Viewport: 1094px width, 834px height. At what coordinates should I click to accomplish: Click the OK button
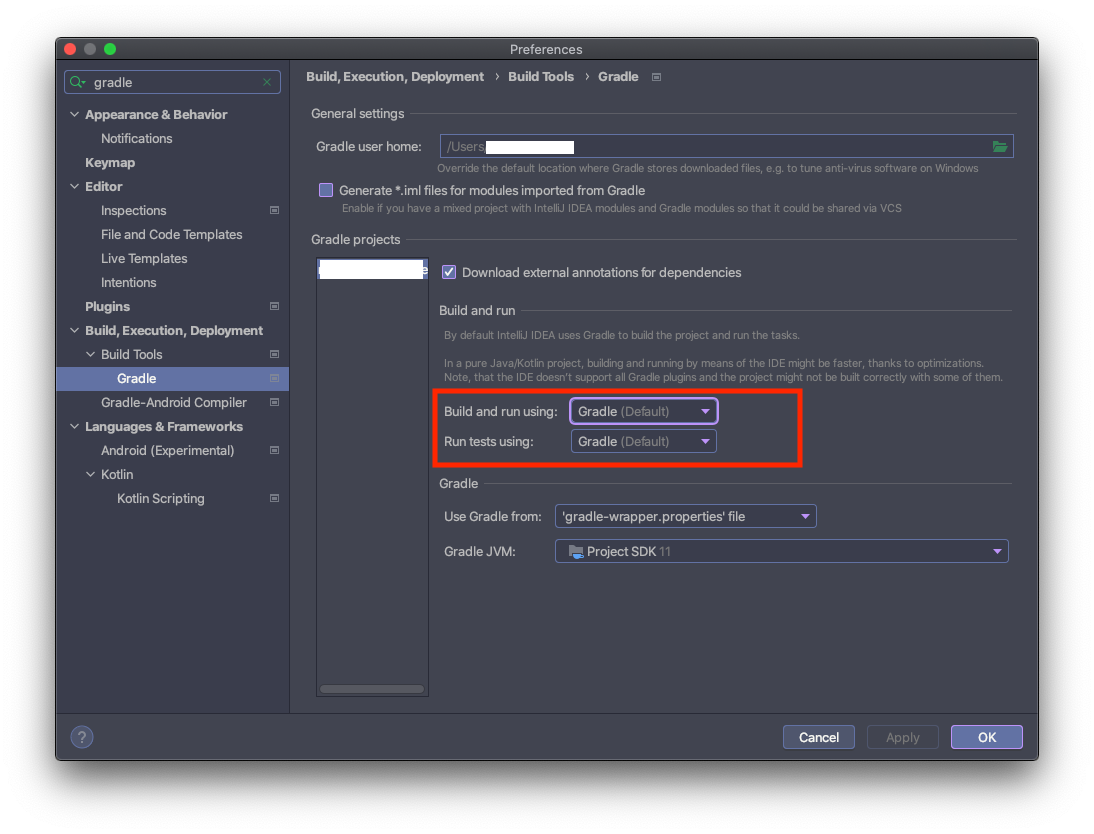(987, 737)
